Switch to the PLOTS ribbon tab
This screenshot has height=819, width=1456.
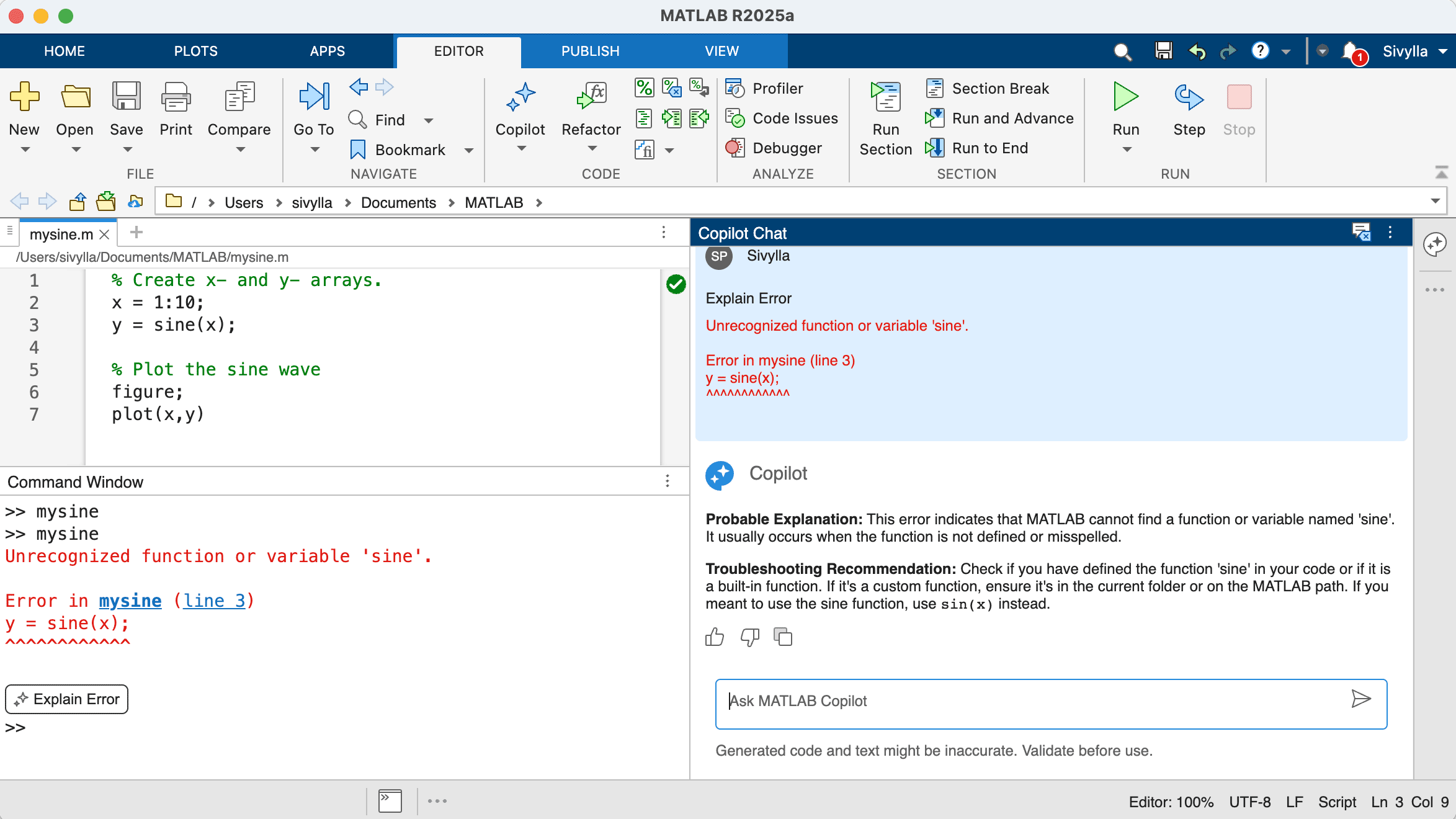click(196, 51)
